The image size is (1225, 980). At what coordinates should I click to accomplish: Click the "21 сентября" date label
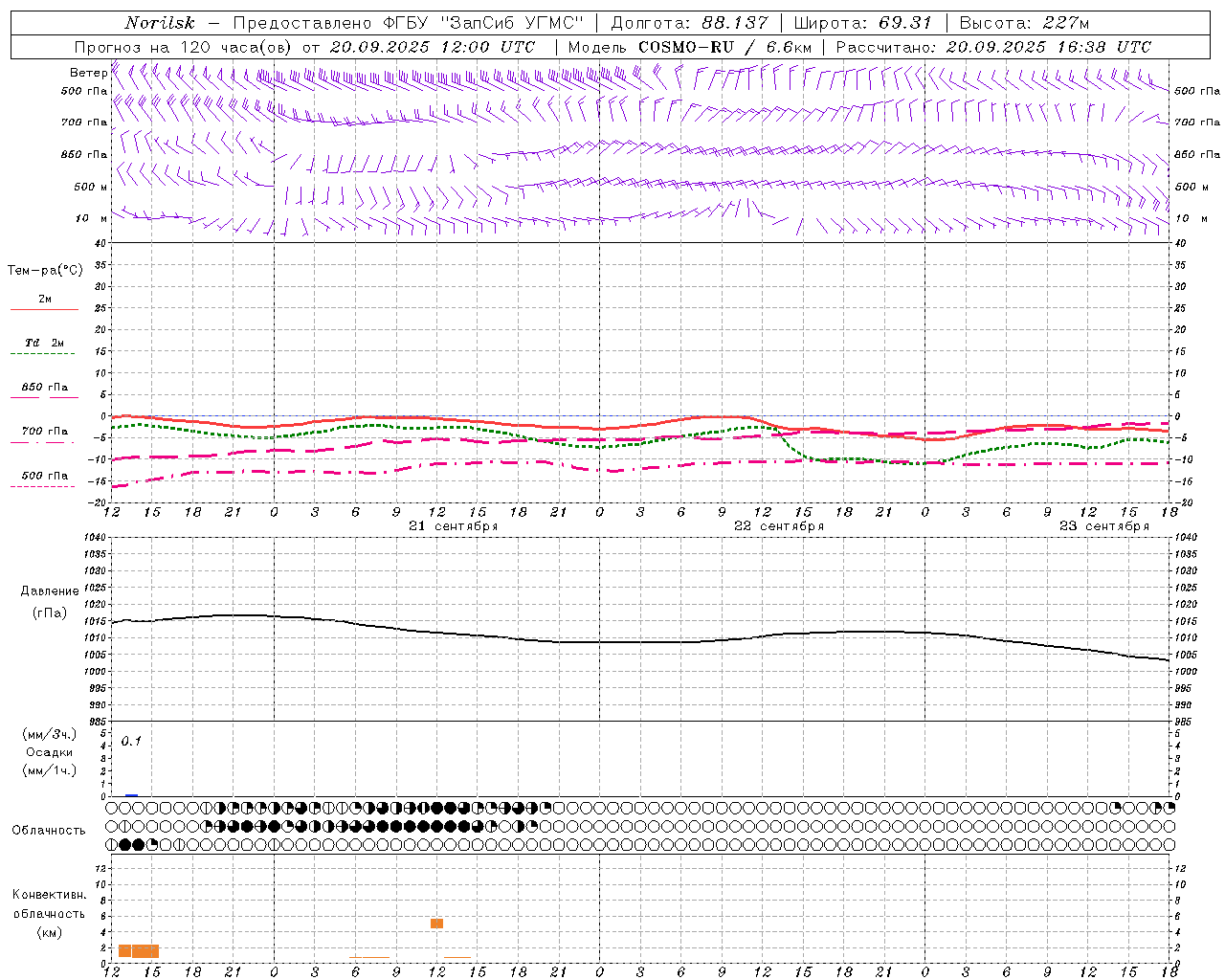point(454,526)
